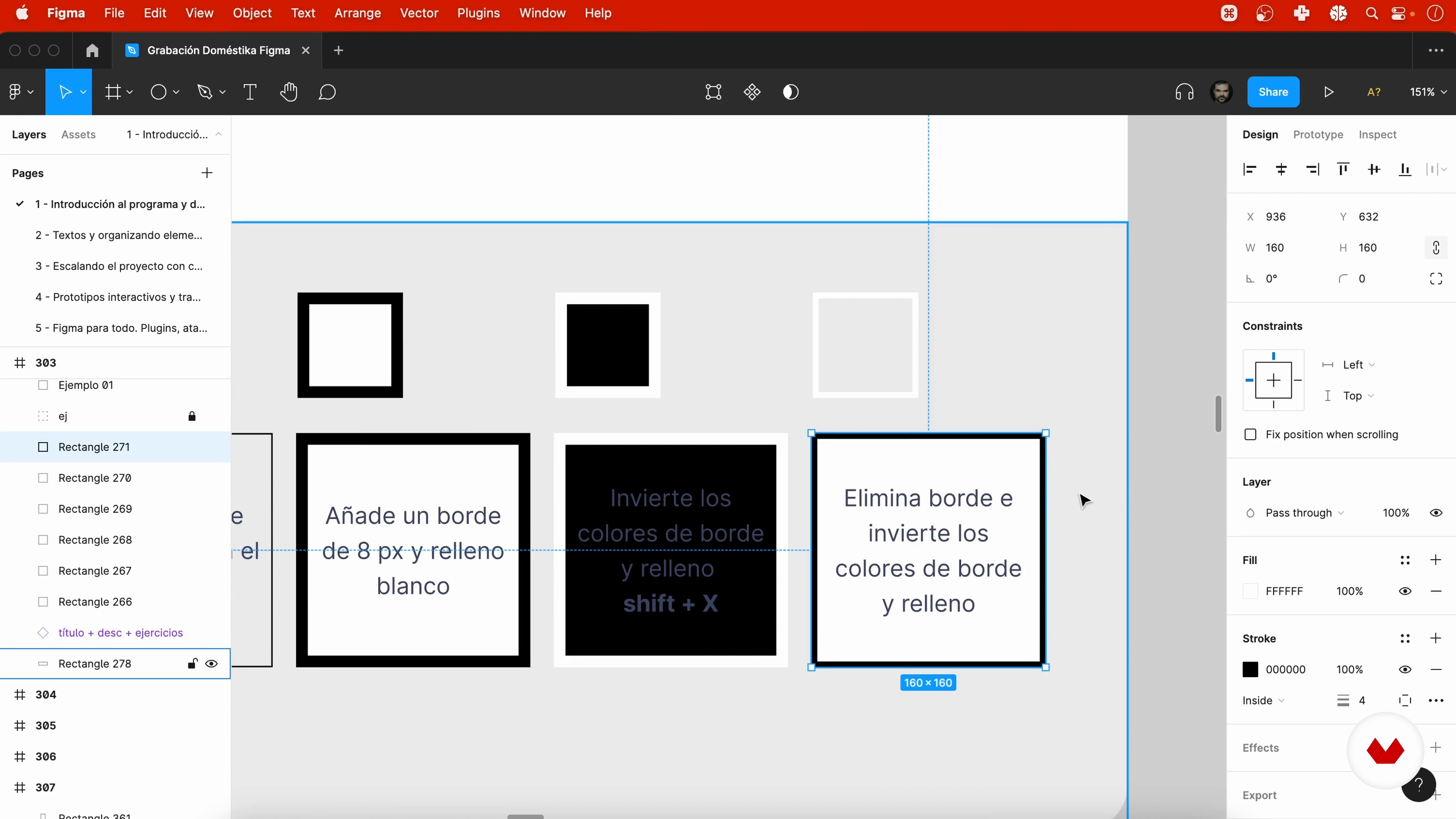Open Pass through blend mode dropdown
Image resolution: width=1456 pixels, height=819 pixels.
(x=1304, y=513)
